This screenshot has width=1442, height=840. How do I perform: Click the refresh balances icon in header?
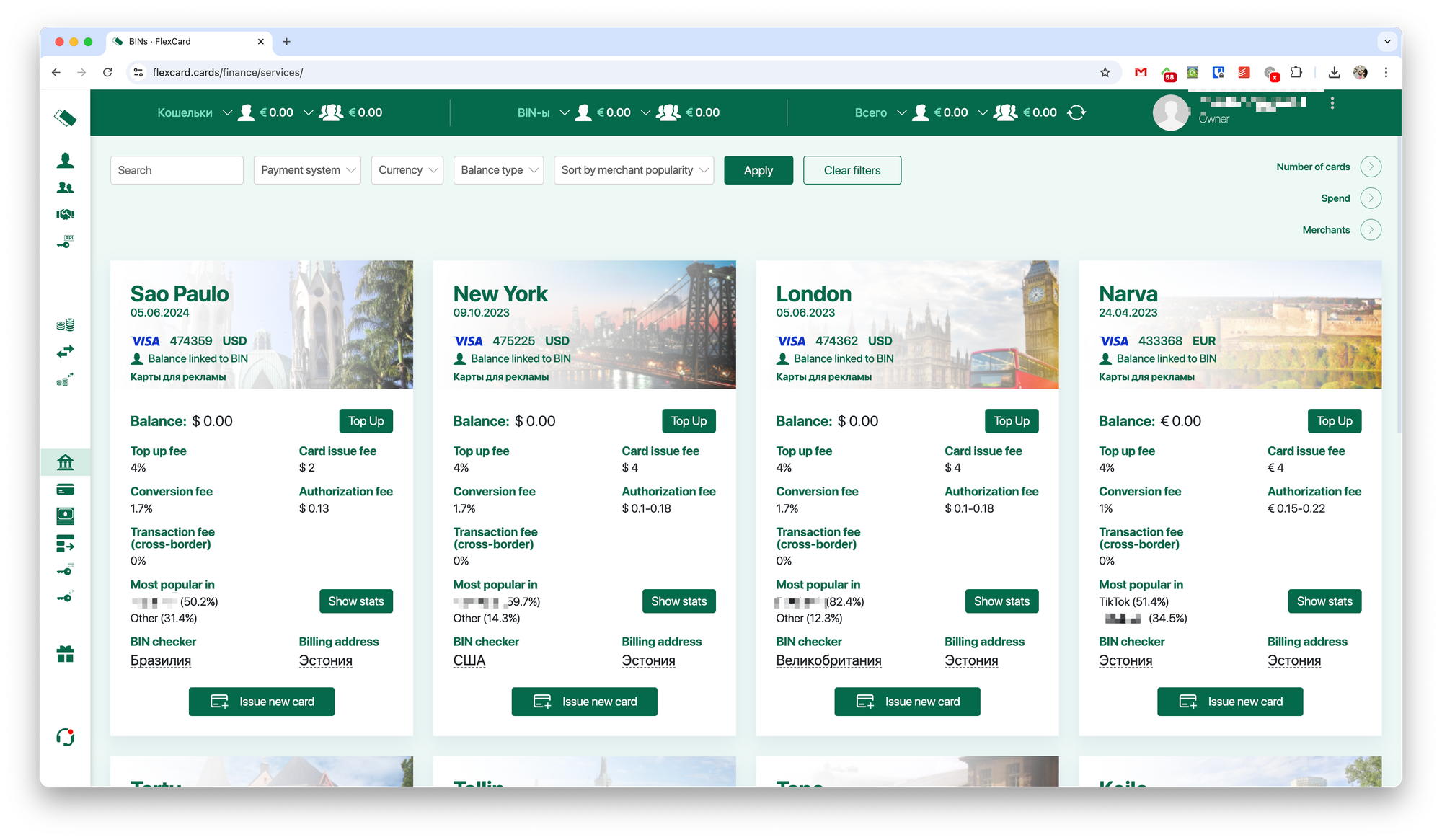tap(1076, 112)
